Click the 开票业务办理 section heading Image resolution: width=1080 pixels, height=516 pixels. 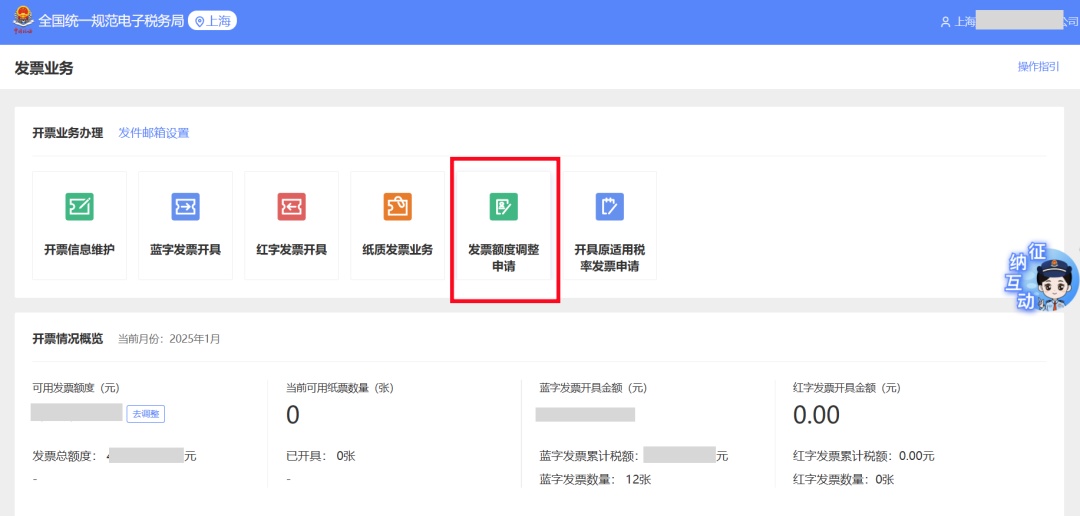(x=68, y=133)
